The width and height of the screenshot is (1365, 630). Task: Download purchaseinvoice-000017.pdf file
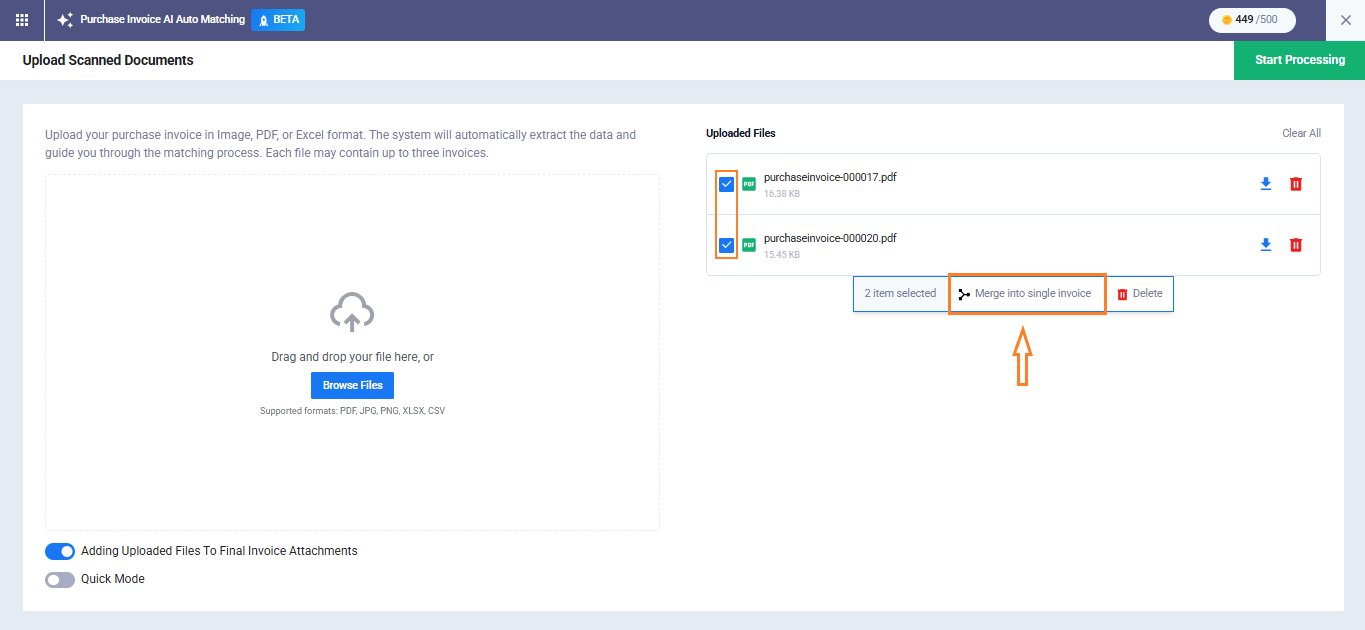(x=1265, y=184)
